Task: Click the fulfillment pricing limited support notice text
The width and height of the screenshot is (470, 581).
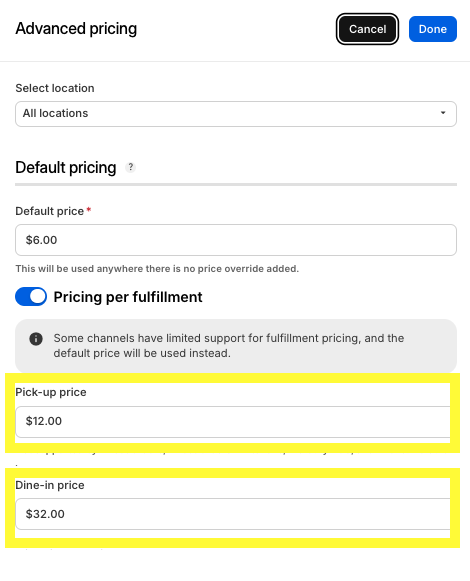Action: tap(229, 346)
